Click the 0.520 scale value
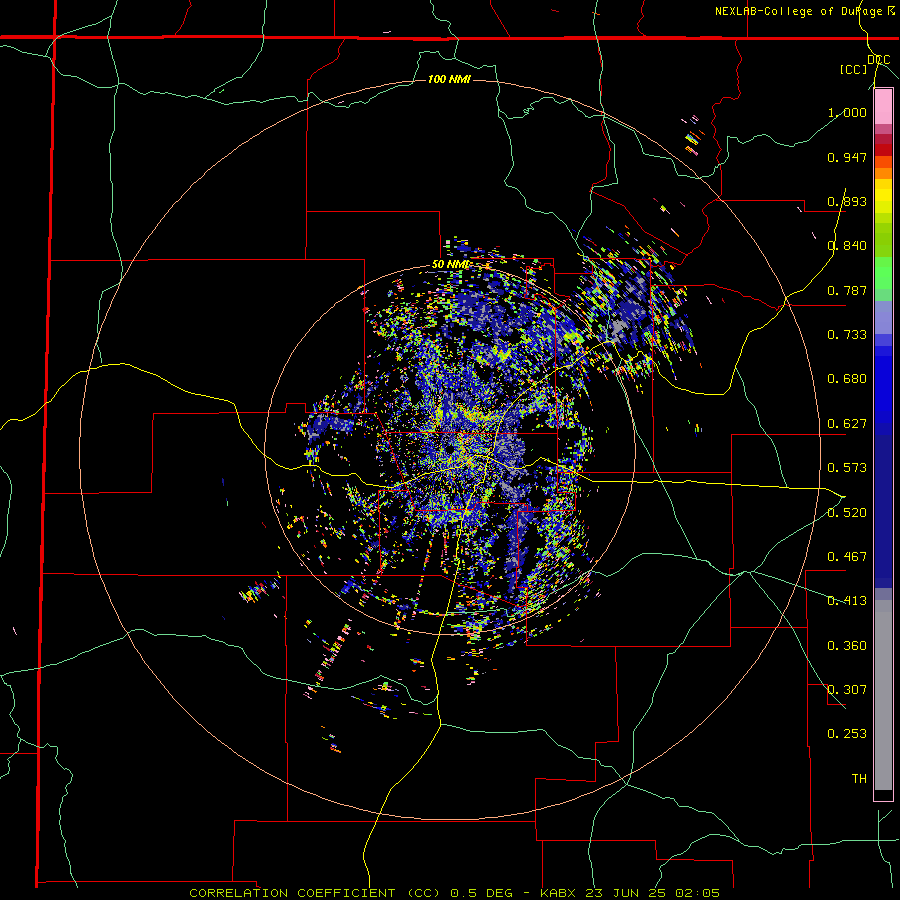 [x=847, y=513]
